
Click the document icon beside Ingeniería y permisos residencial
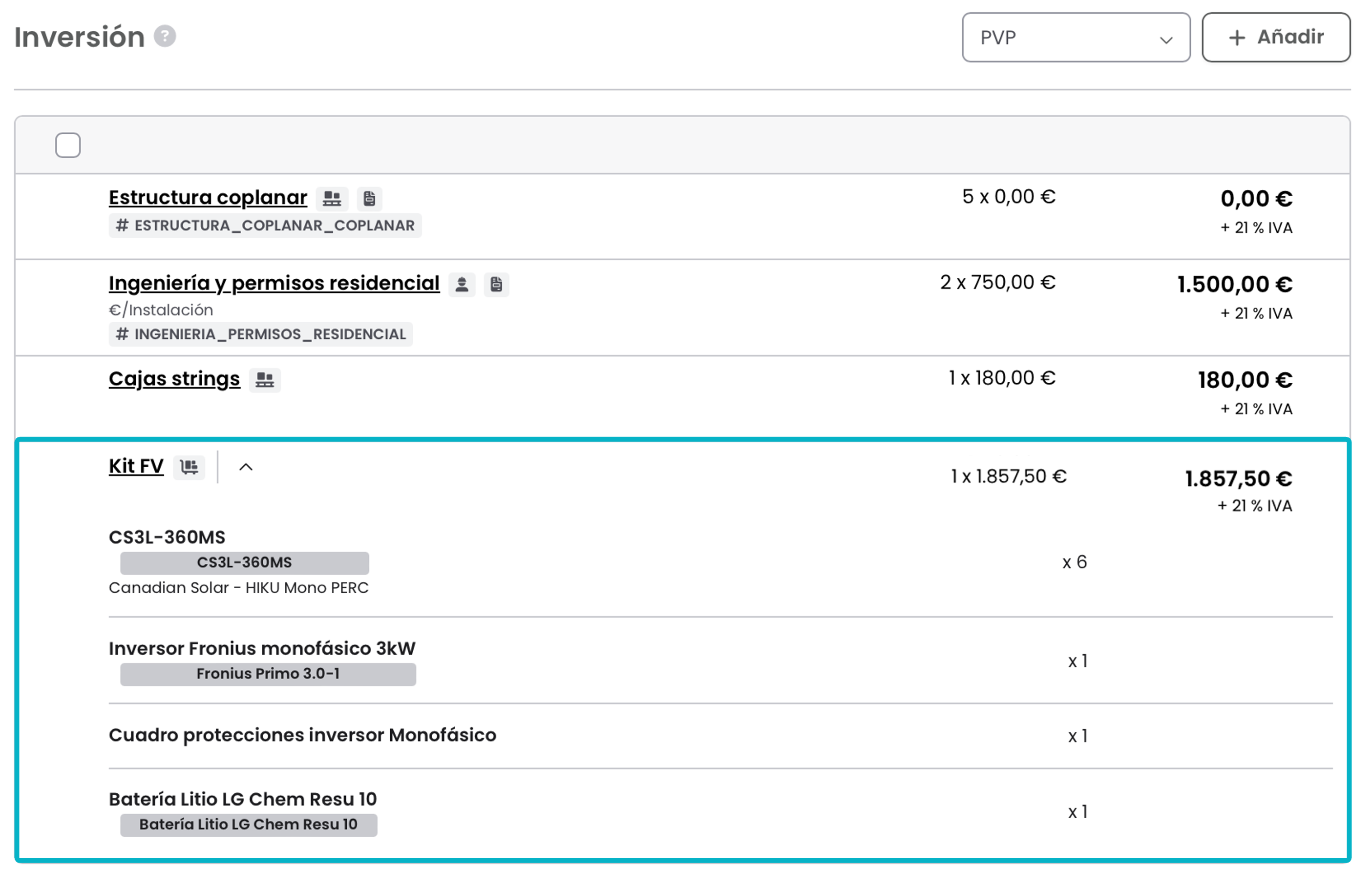(496, 285)
